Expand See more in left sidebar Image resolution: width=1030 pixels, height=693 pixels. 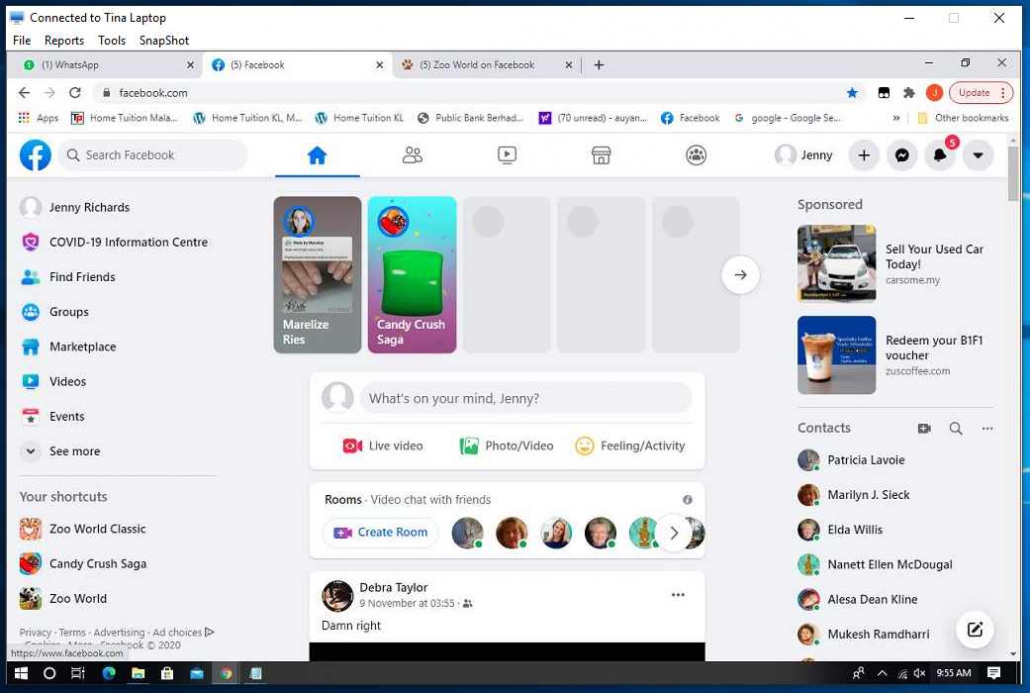click(74, 451)
